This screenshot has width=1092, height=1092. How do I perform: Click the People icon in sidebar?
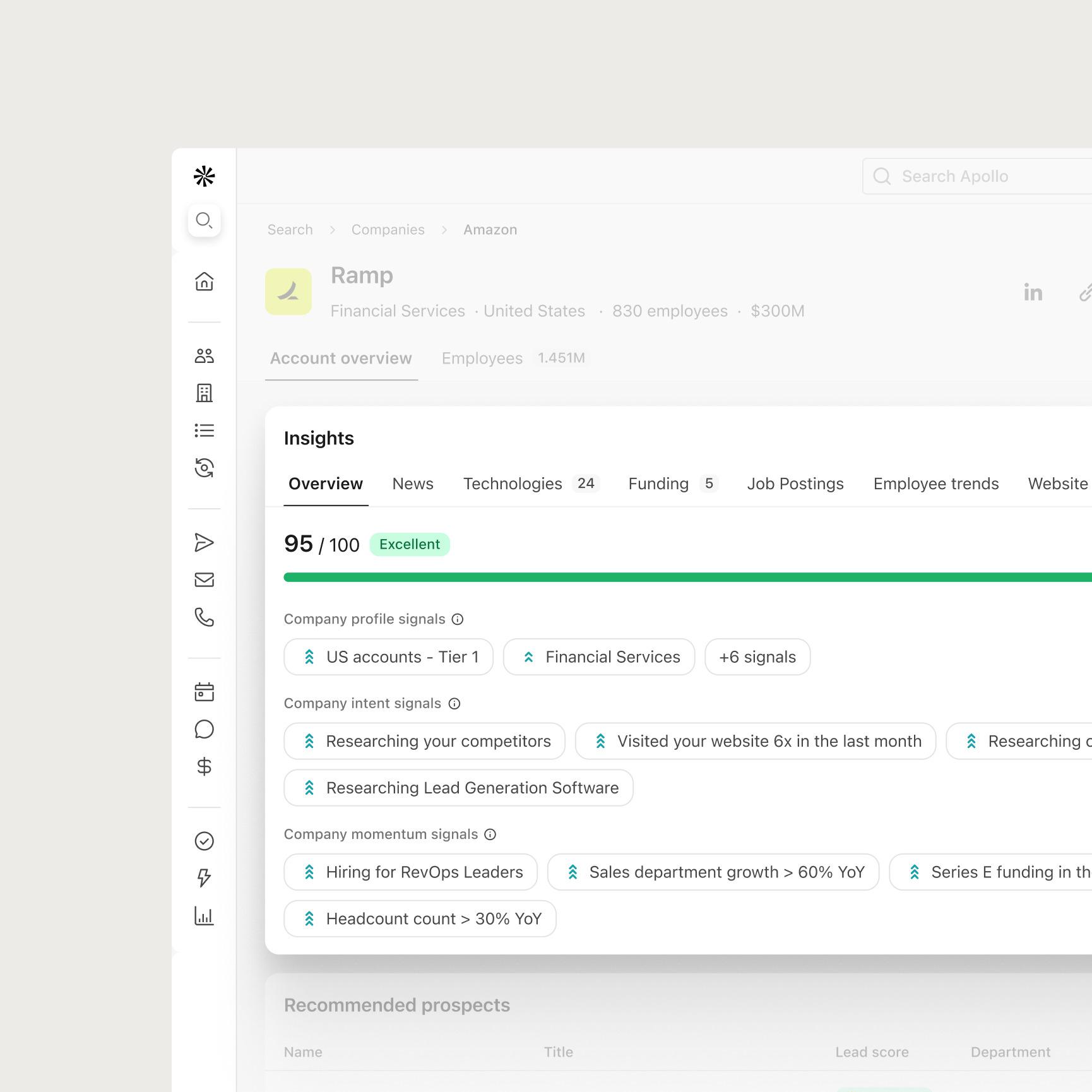pyautogui.click(x=204, y=356)
